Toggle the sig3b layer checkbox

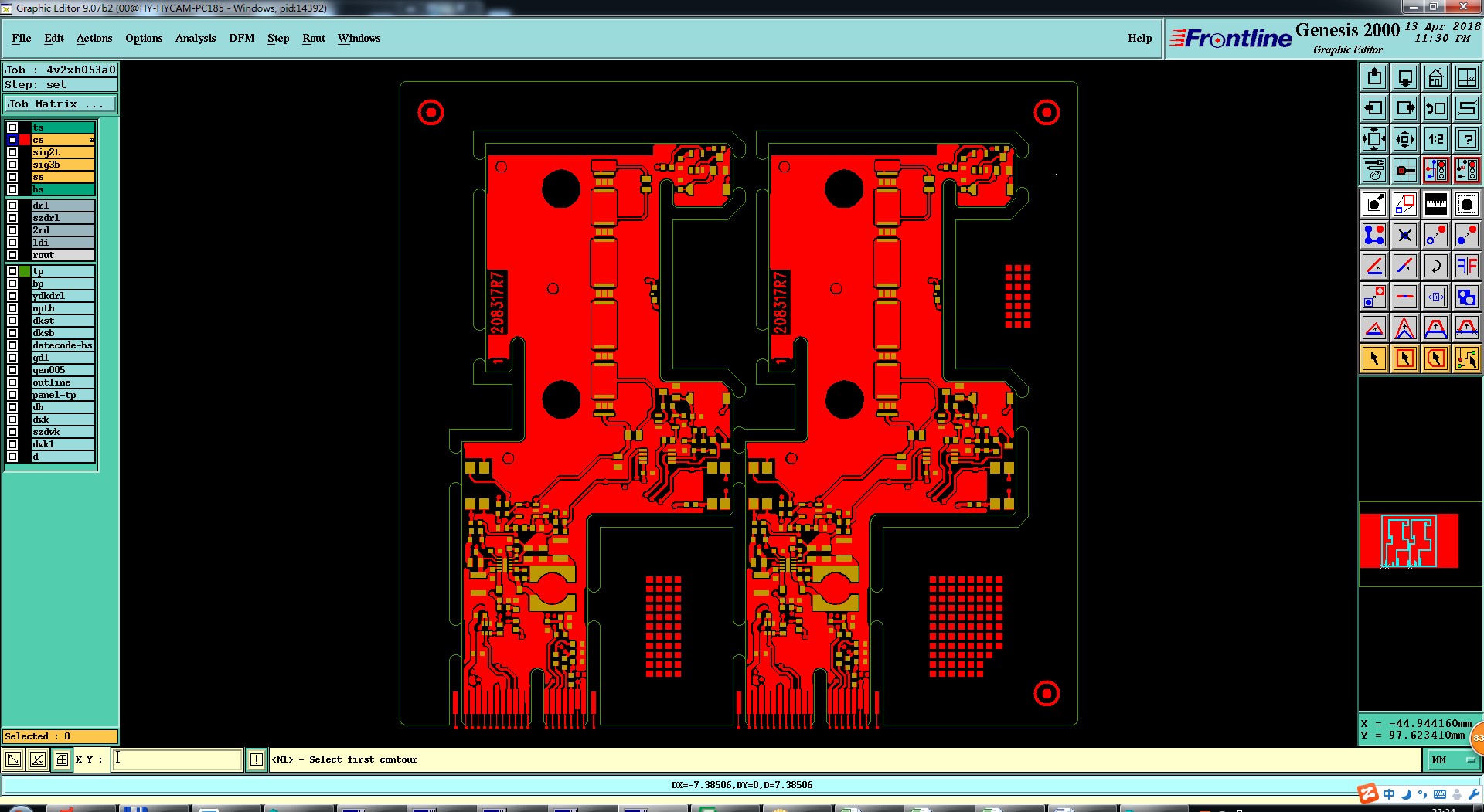pos(12,165)
